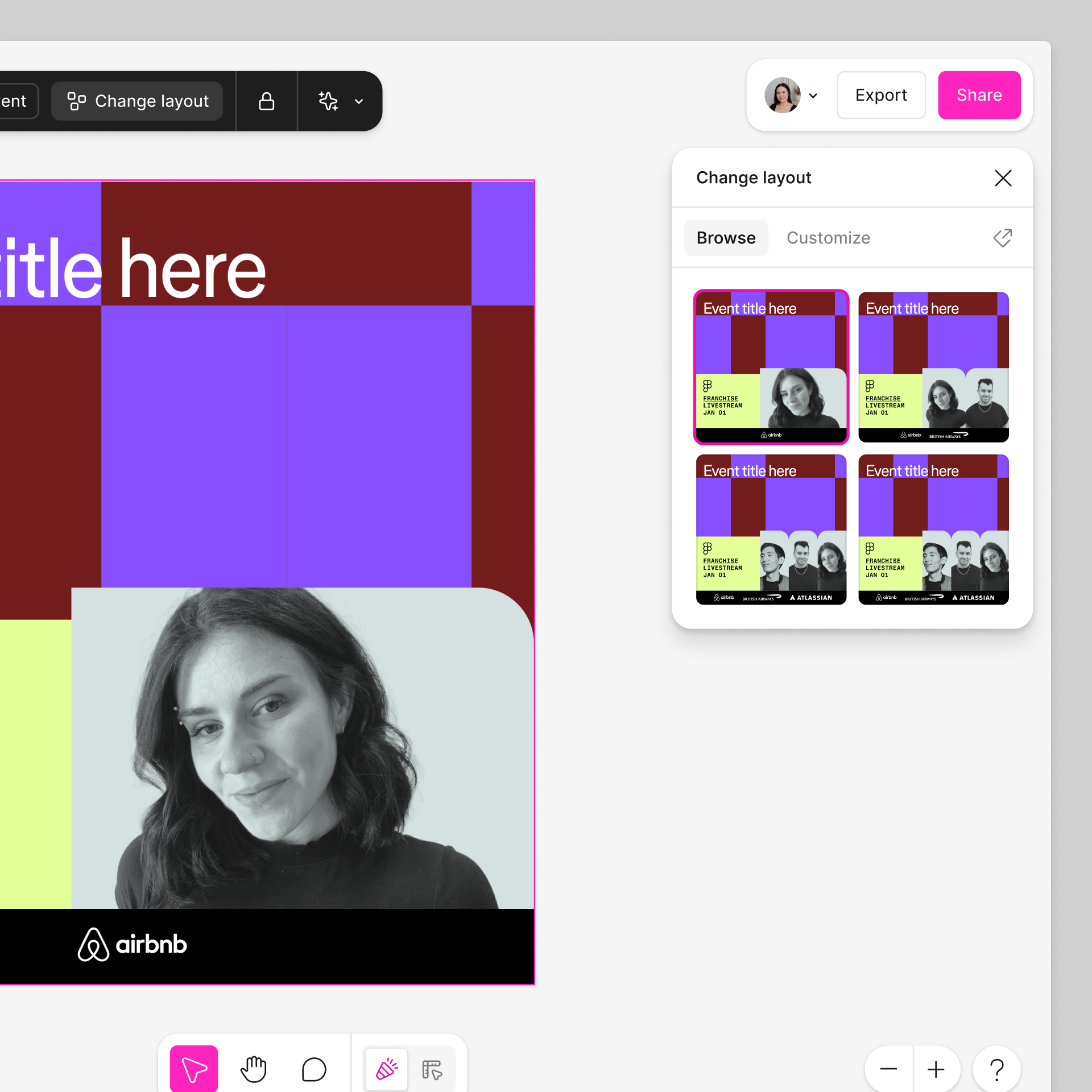Zoom in with plus button
Image resolution: width=1092 pixels, height=1092 pixels.
936,1069
